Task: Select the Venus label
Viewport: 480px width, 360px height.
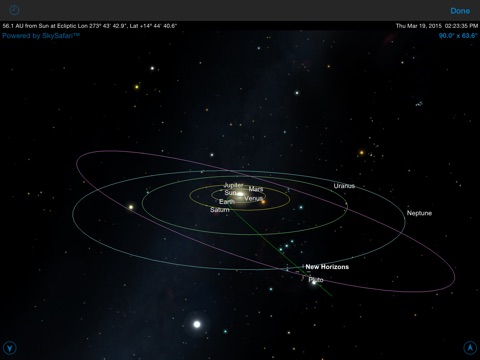Action: click(253, 198)
